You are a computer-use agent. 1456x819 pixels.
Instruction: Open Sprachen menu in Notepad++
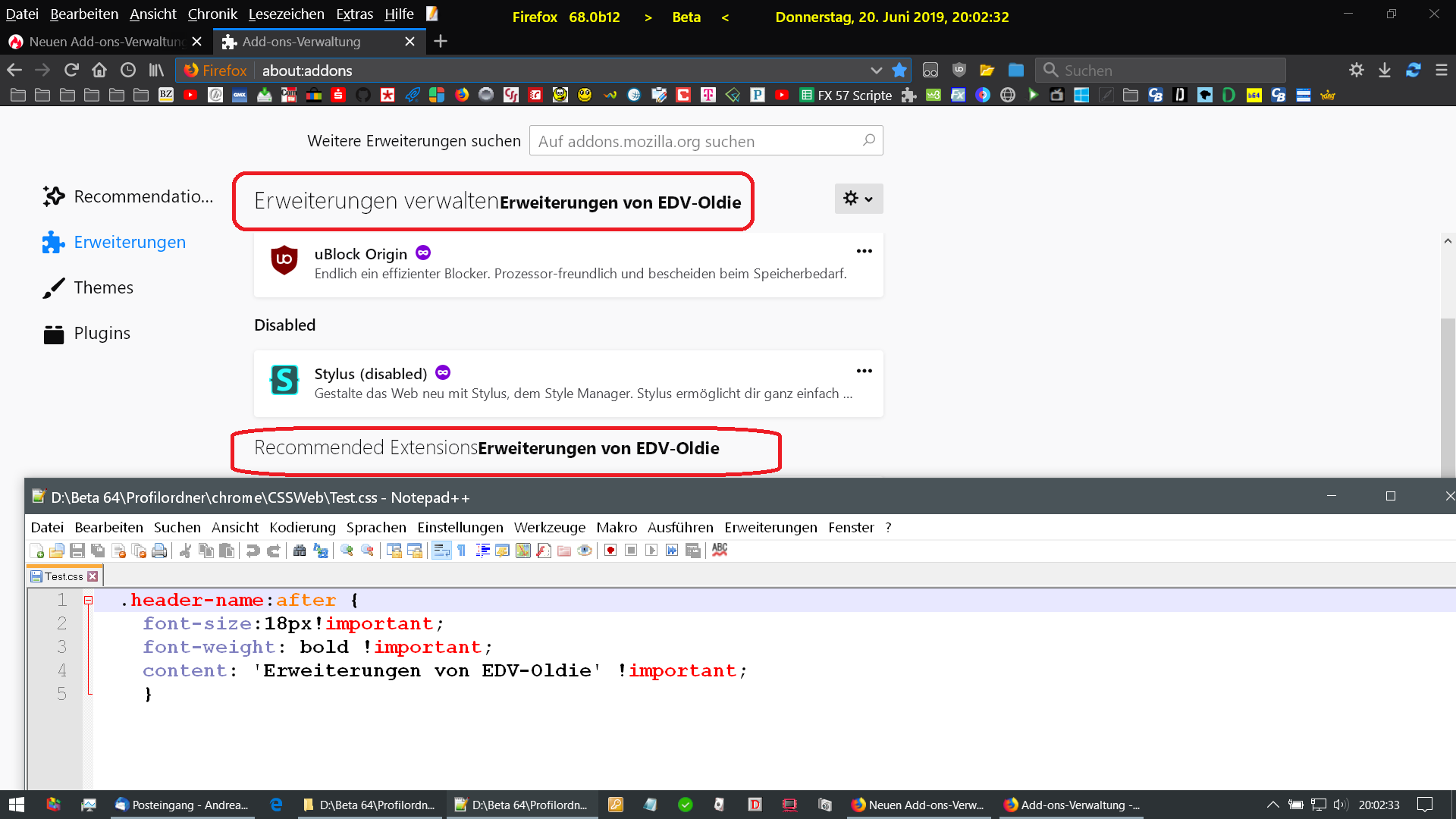click(375, 527)
